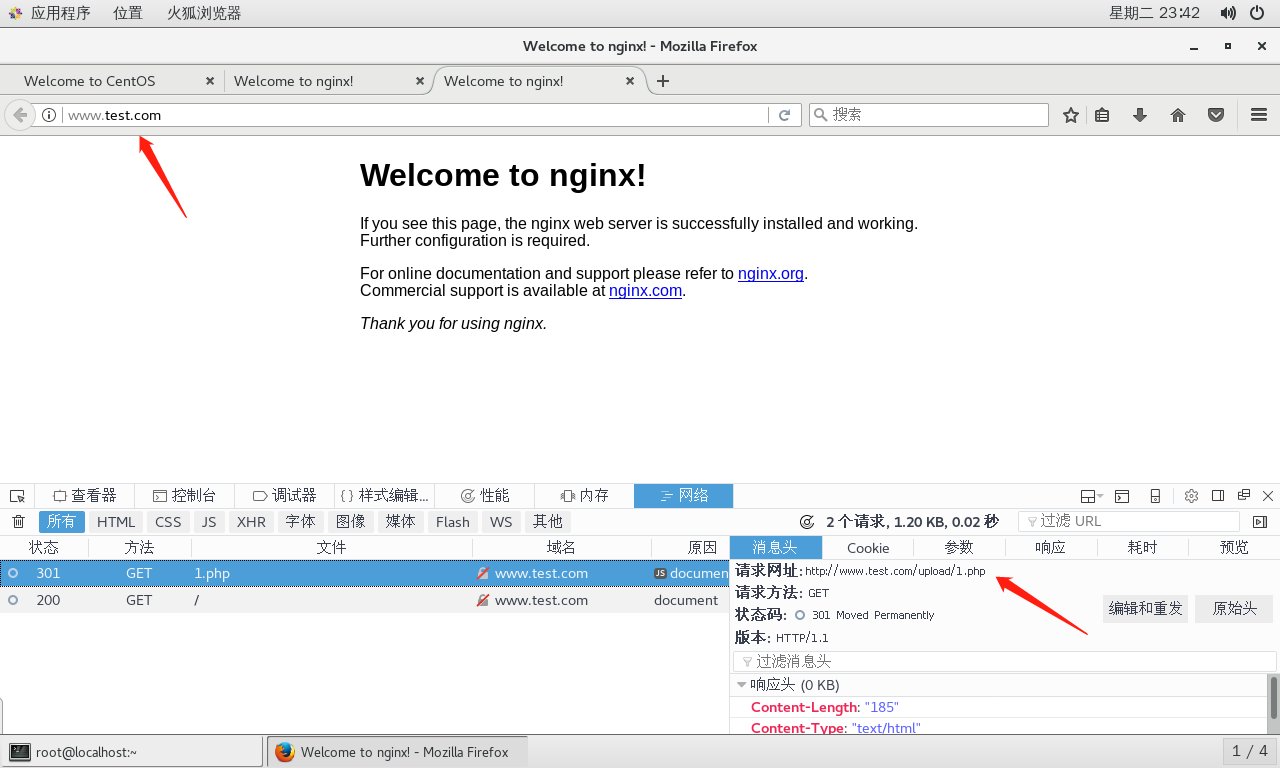Toggle the Flash request filter
This screenshot has width=1280, height=768.
pos(453,522)
